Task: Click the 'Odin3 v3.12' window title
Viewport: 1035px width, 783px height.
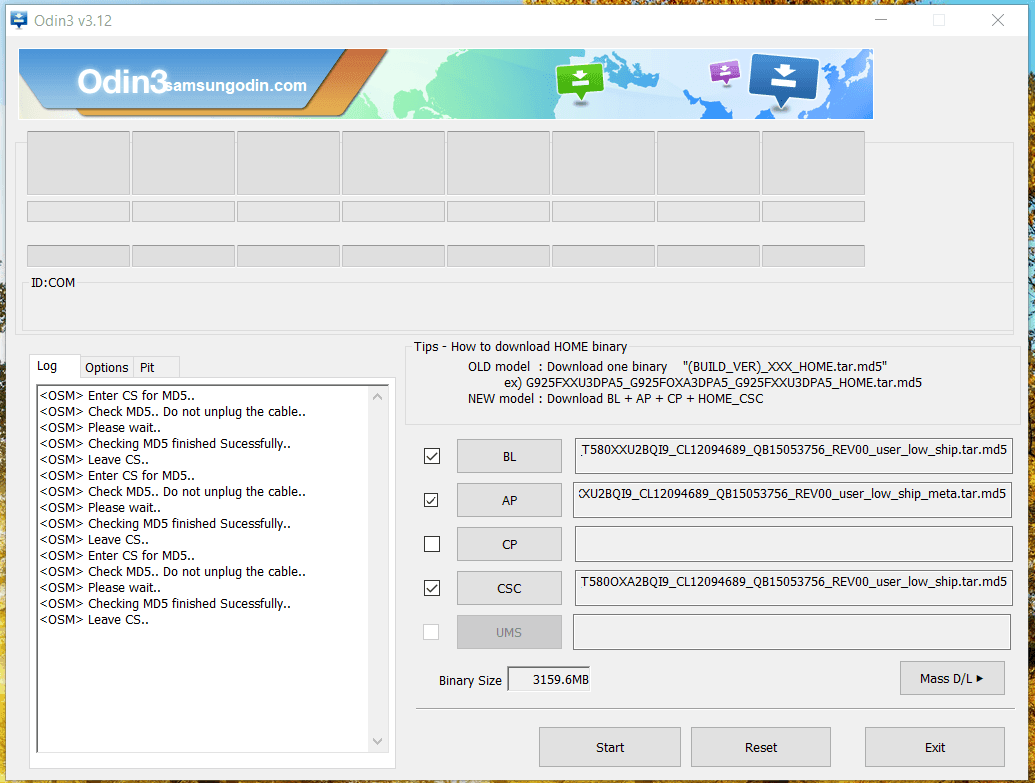Action: point(73,20)
